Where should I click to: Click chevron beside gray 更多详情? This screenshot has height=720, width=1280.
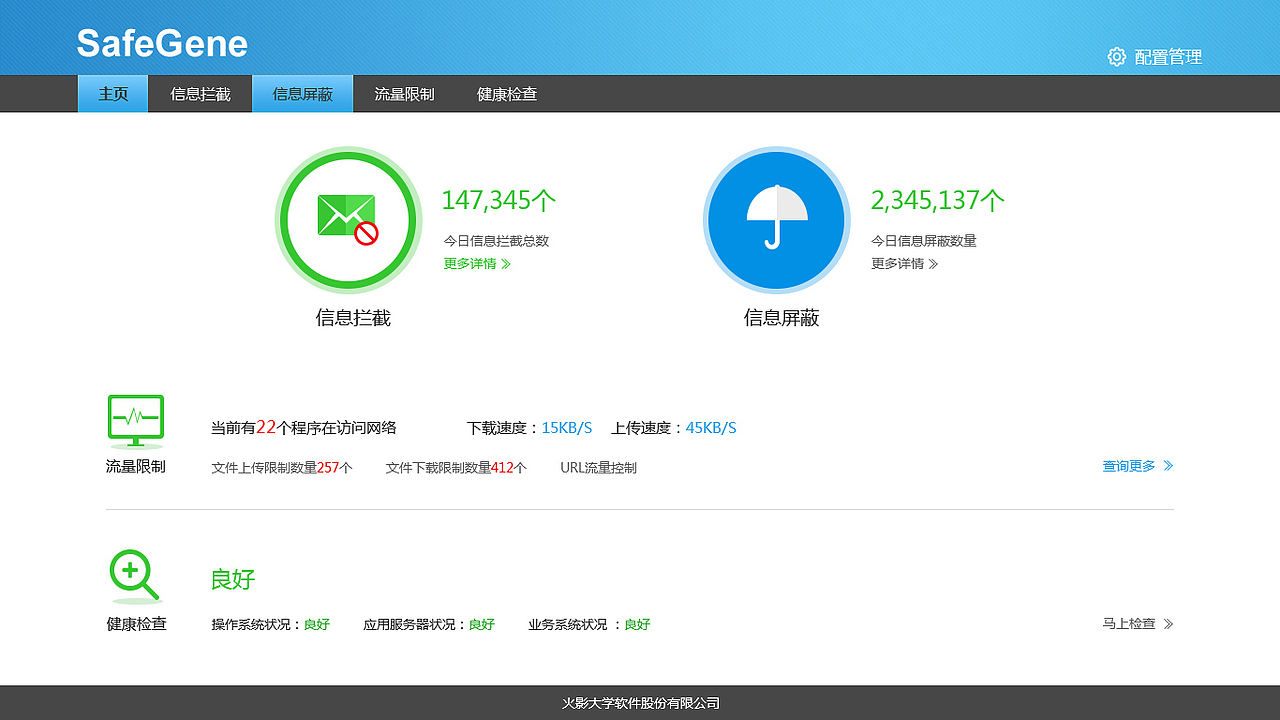pyautogui.click(x=933, y=264)
